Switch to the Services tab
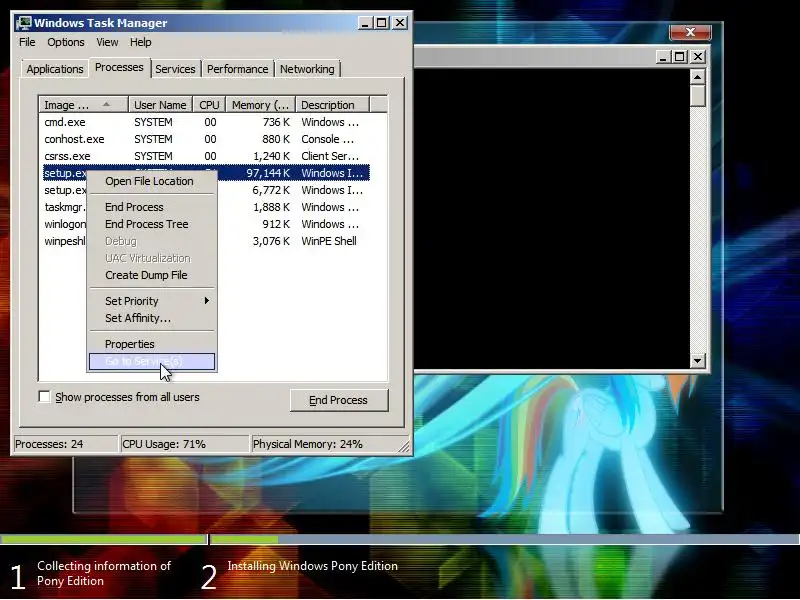The height and width of the screenshot is (600, 800). [175, 69]
